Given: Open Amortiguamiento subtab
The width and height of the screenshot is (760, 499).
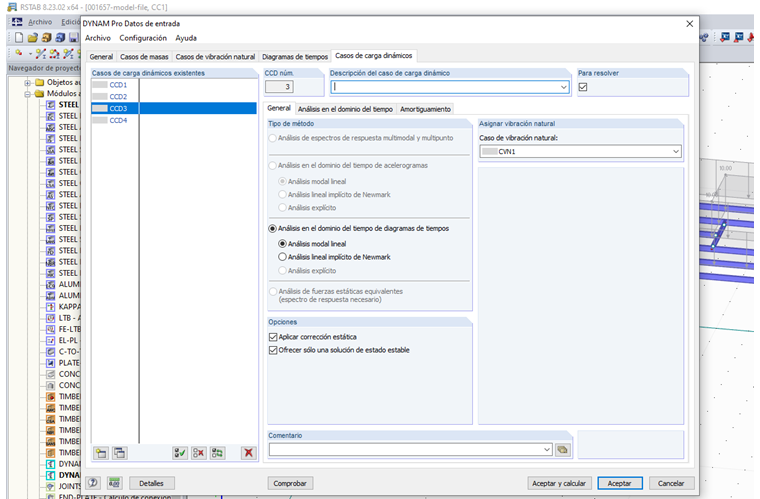Looking at the screenshot, I should pyautogui.click(x=425, y=109).
